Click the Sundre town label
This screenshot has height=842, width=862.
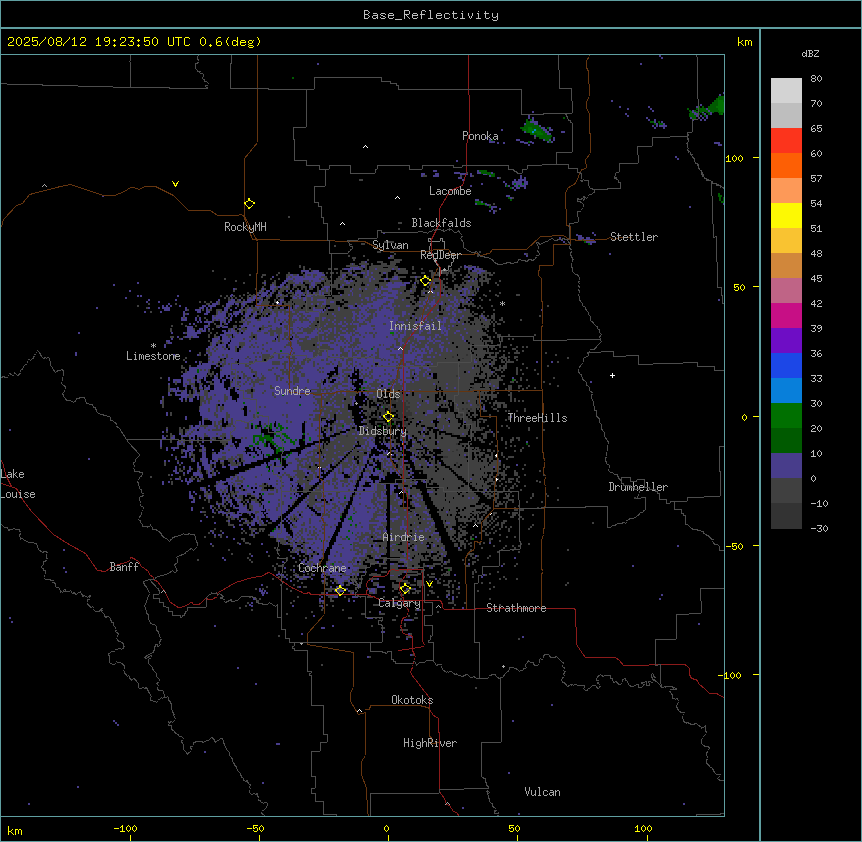pos(292,391)
